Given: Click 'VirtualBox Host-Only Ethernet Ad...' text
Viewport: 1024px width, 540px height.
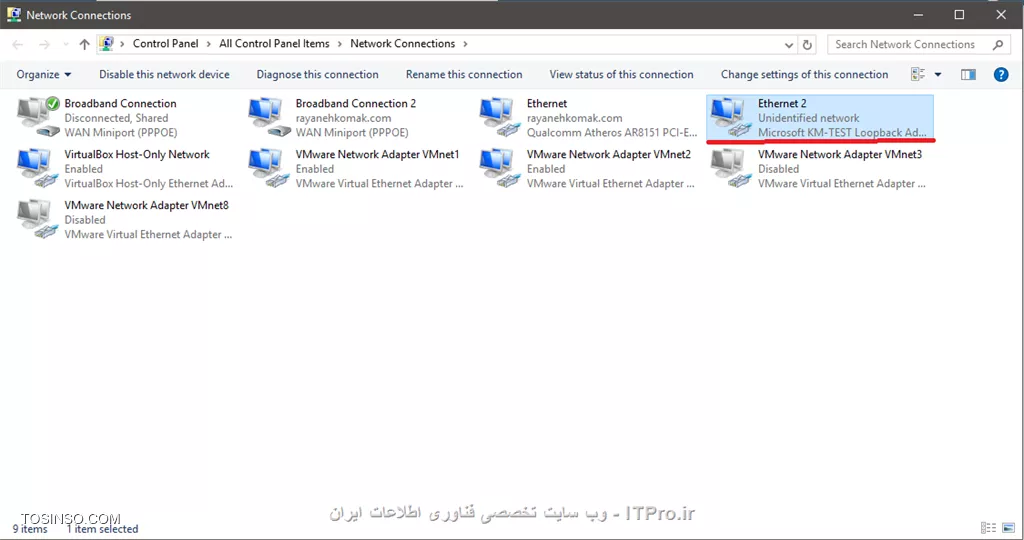Looking at the screenshot, I should pos(148,183).
